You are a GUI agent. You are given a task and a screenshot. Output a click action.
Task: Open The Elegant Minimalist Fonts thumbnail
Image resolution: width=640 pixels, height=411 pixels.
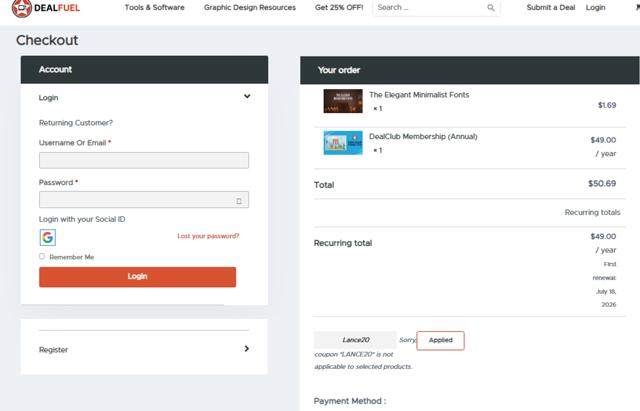343,101
